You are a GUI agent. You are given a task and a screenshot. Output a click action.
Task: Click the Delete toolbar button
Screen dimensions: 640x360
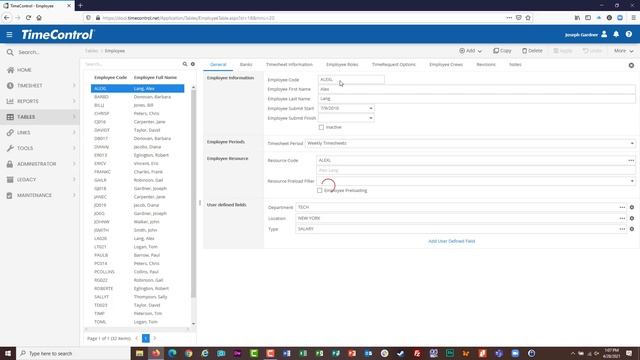(x=532, y=51)
